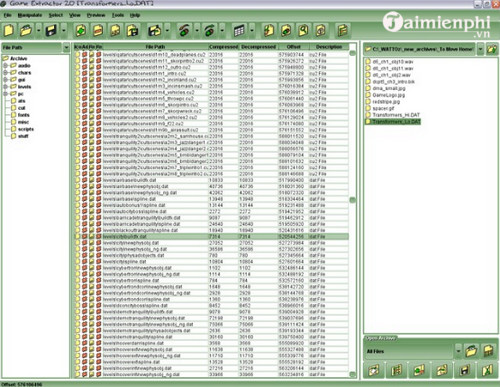Open the View menu
Screen dimensions: 500x387
pyautogui.click(x=75, y=15)
